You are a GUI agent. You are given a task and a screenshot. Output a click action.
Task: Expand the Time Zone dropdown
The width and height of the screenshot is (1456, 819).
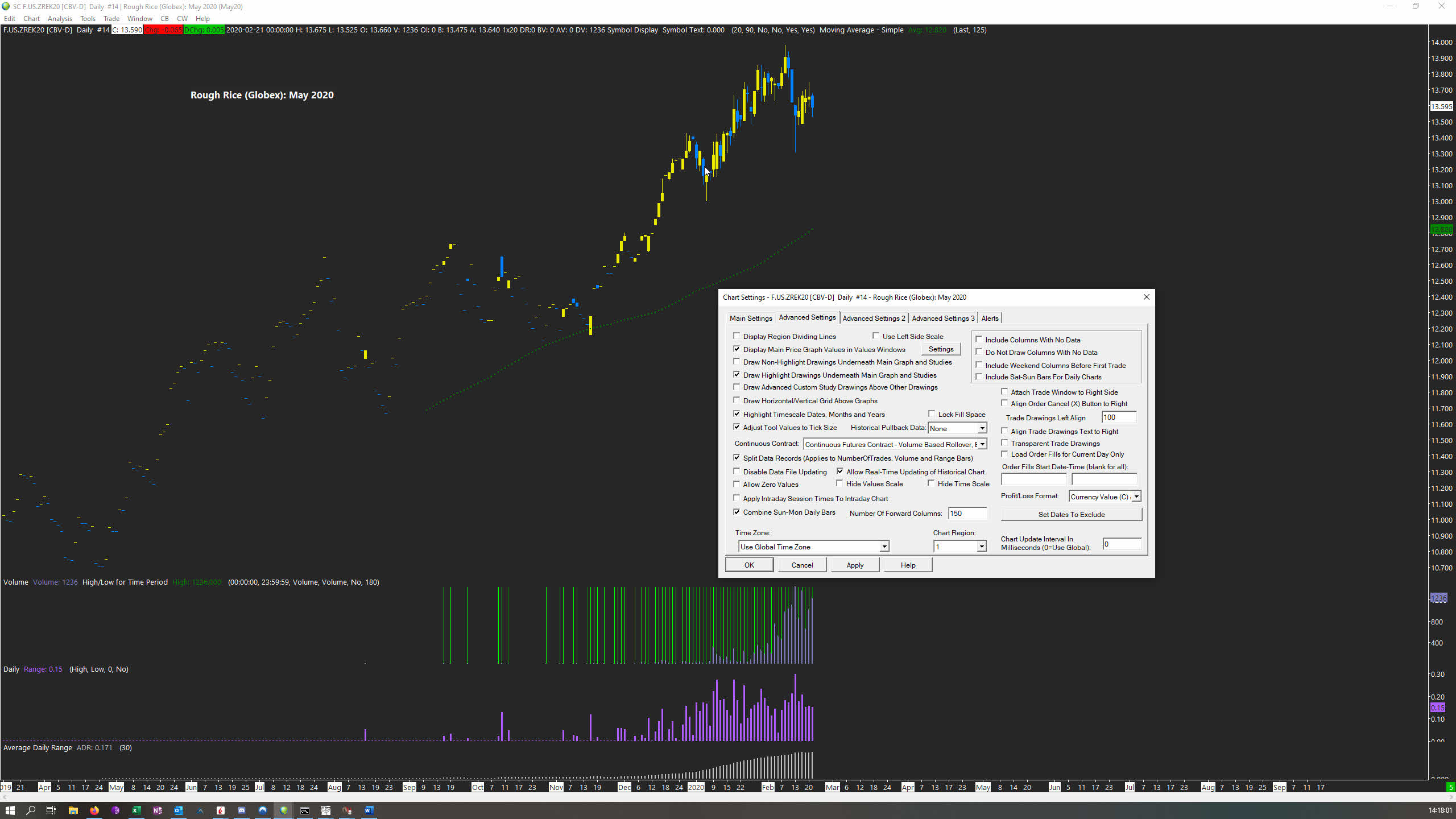tap(884, 547)
